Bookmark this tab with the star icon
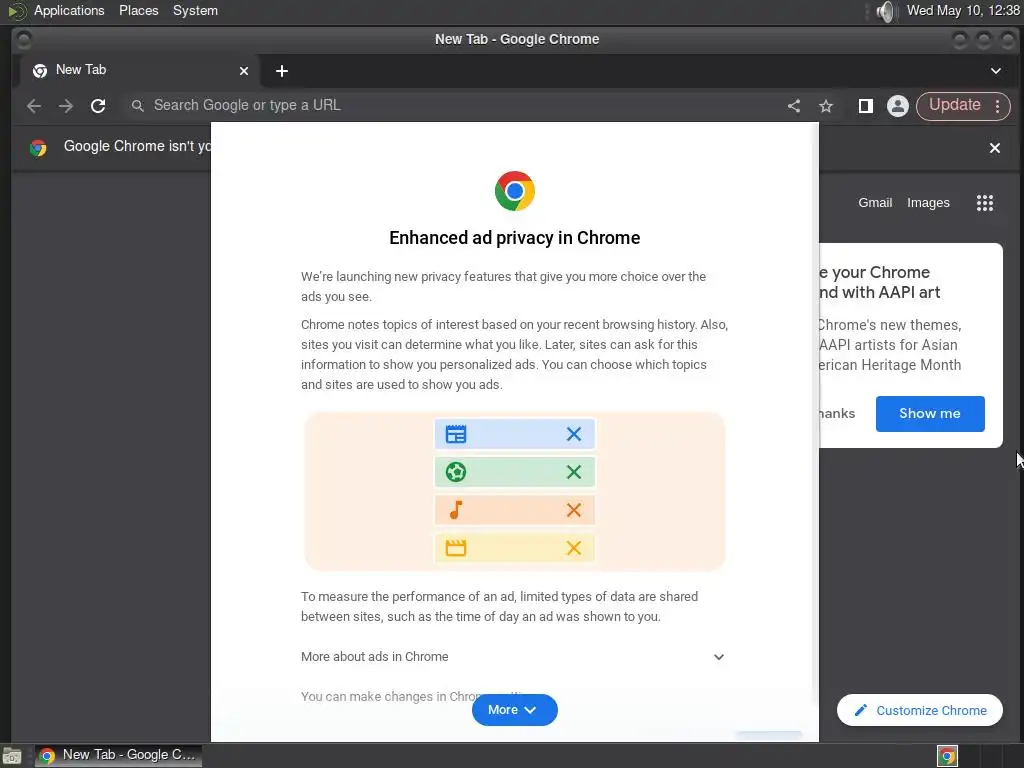Screen dimensions: 1024x768 (826, 106)
